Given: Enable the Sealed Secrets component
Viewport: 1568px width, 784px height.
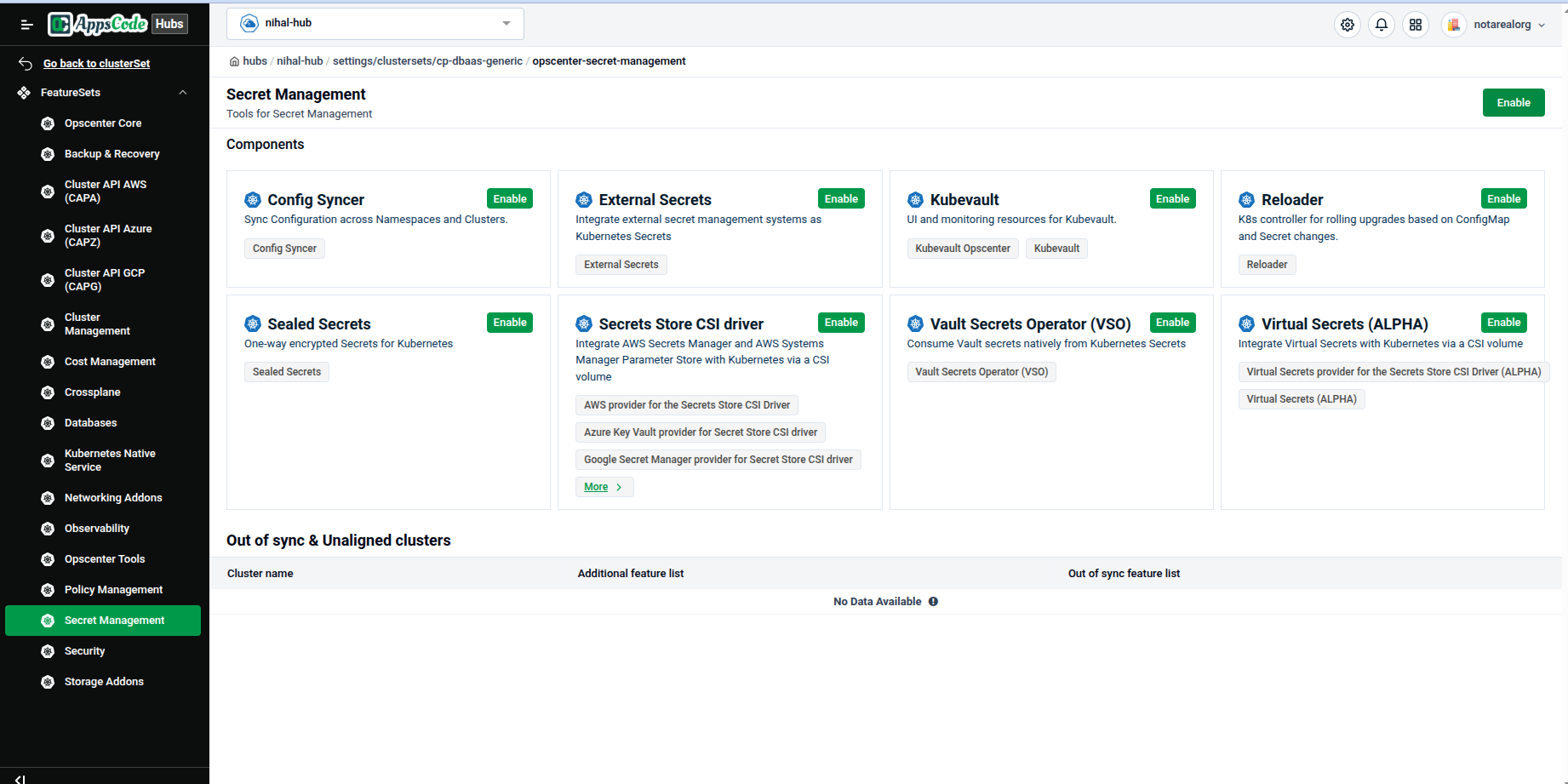Looking at the screenshot, I should (x=510, y=323).
